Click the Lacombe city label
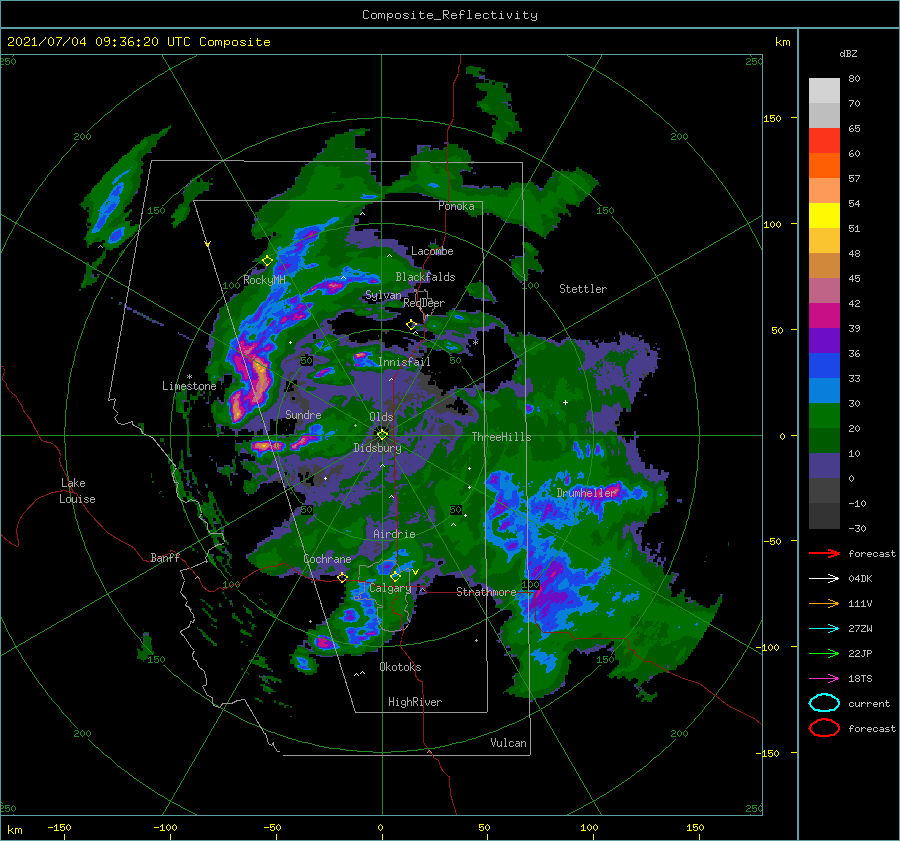The height and width of the screenshot is (841, 900). (432, 251)
